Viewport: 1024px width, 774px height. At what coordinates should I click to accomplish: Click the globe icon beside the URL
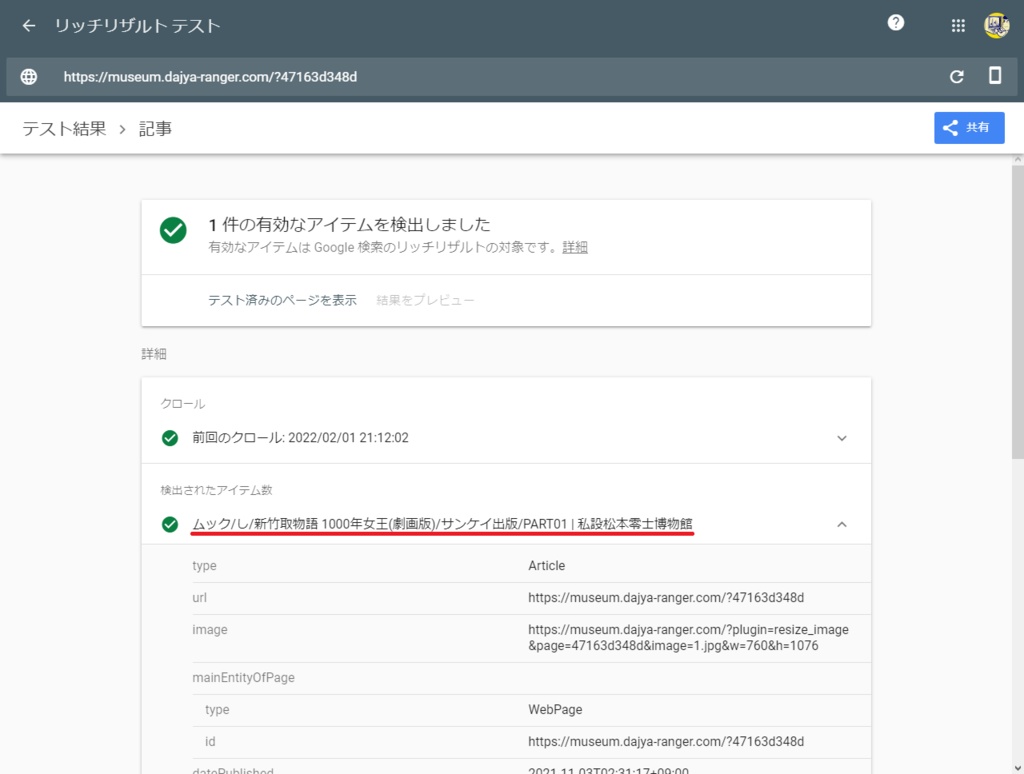click(x=28, y=76)
